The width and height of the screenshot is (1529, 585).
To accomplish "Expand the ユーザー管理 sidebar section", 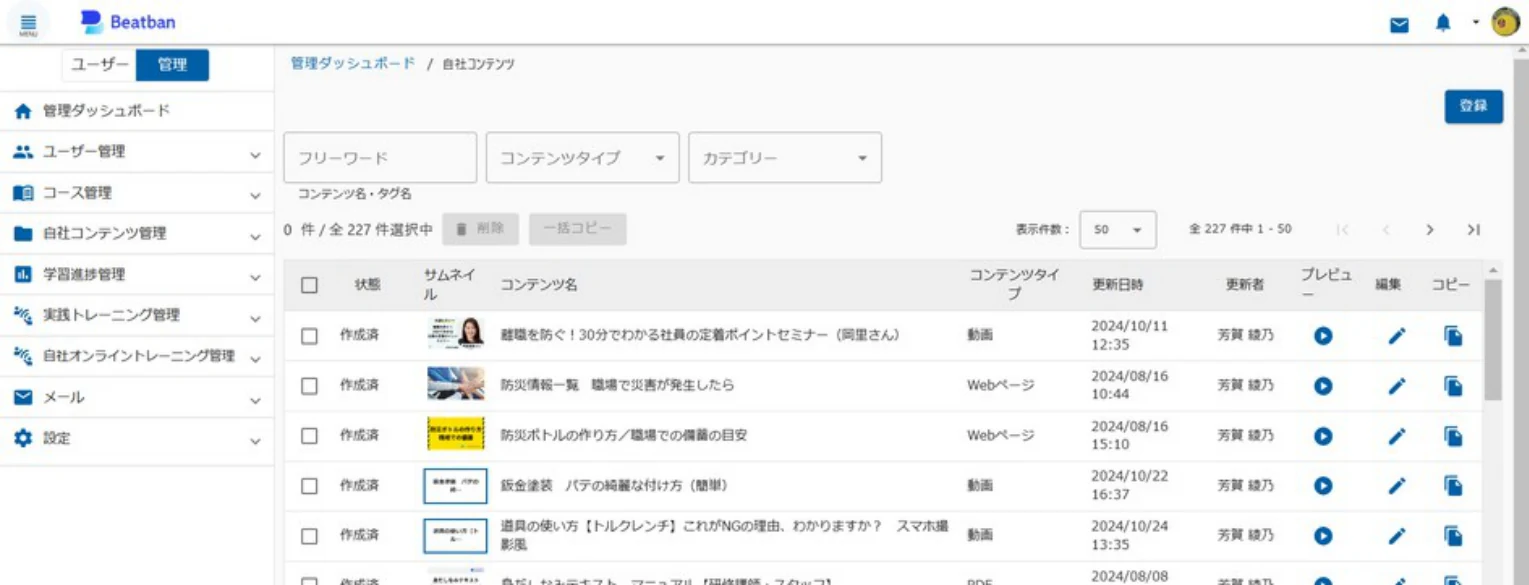I will [x=137, y=152].
